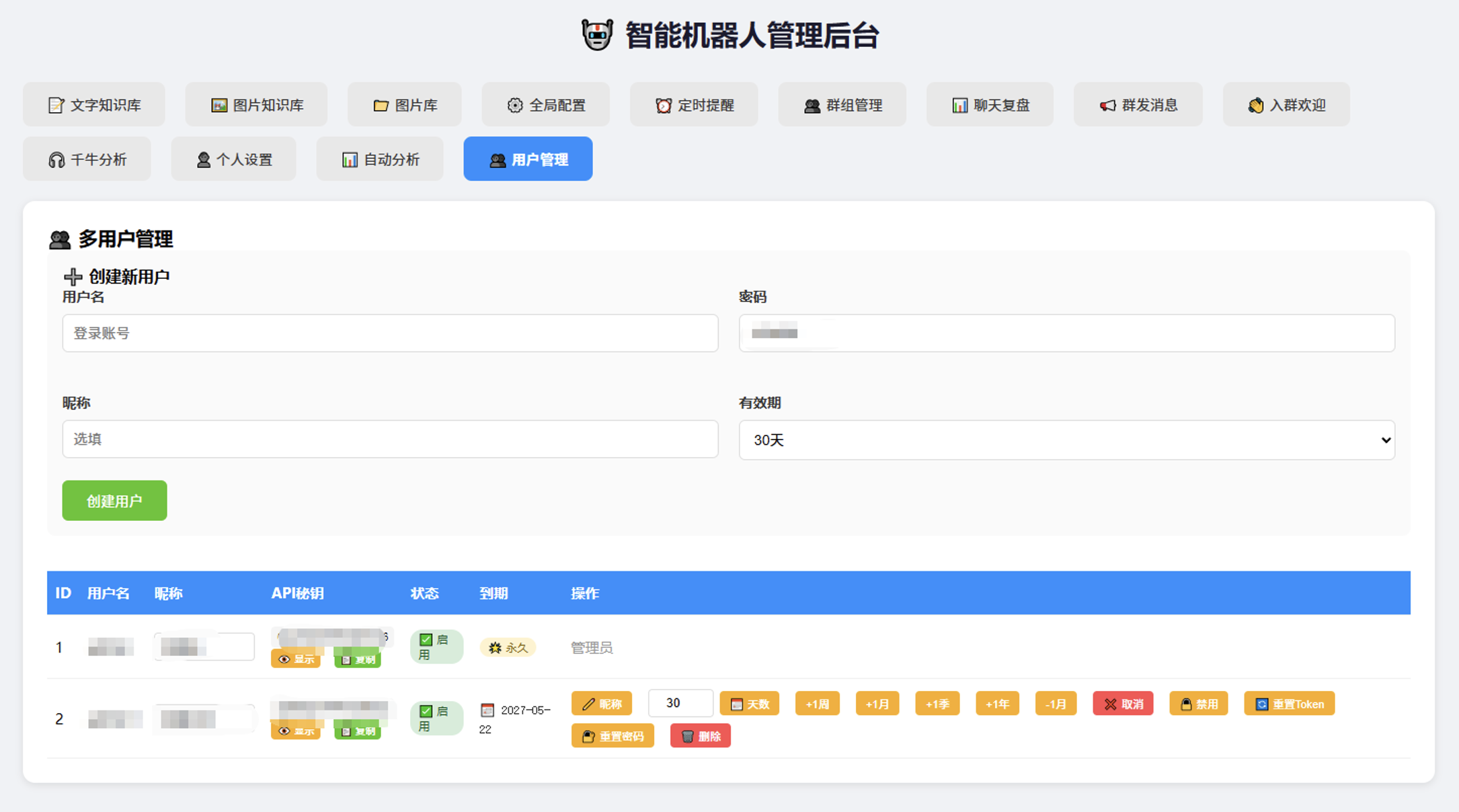Select 自动分析 tab
Viewport: 1459px width, 812px height.
[380, 159]
